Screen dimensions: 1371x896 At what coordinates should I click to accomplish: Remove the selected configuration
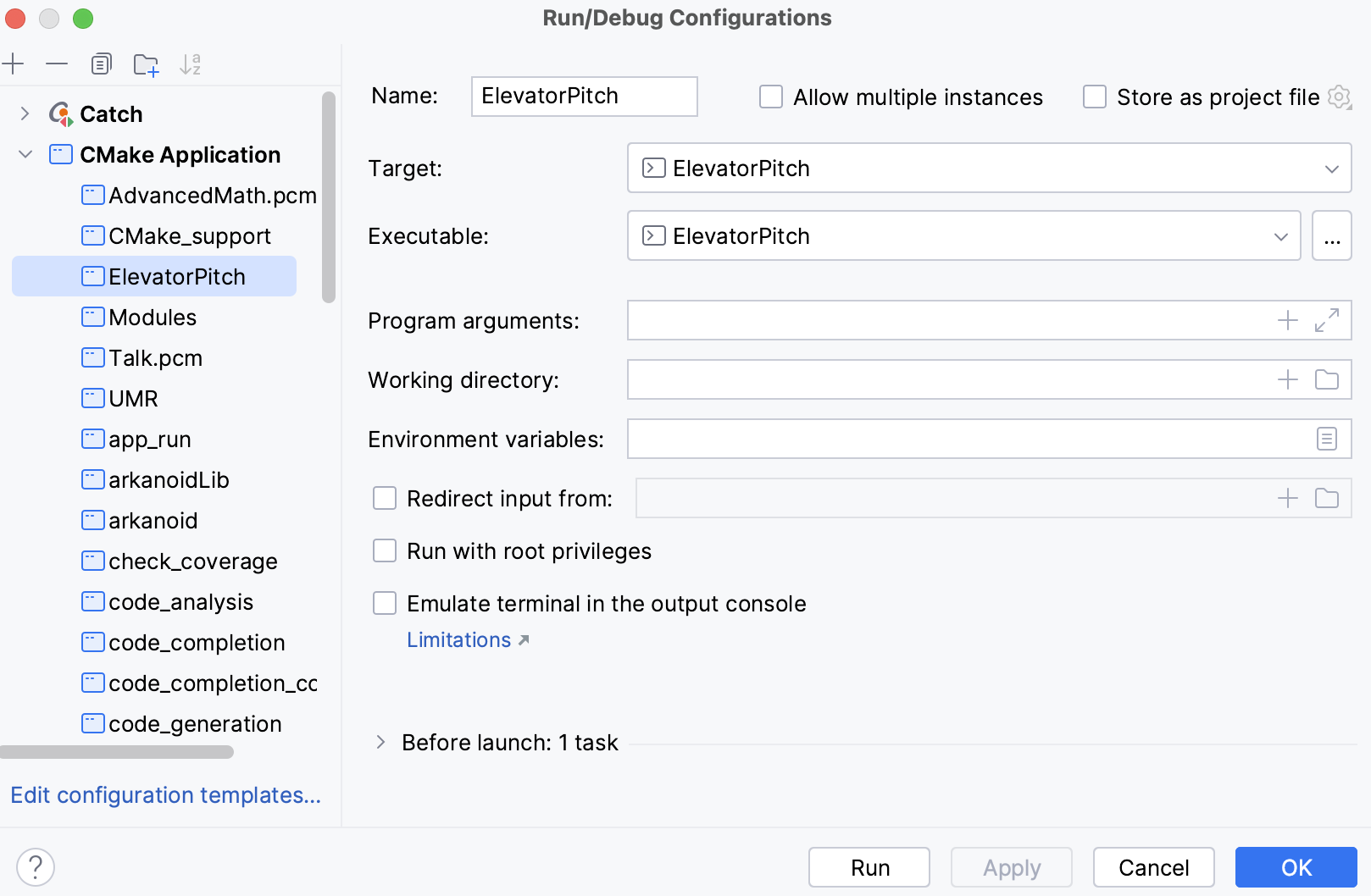(x=56, y=64)
